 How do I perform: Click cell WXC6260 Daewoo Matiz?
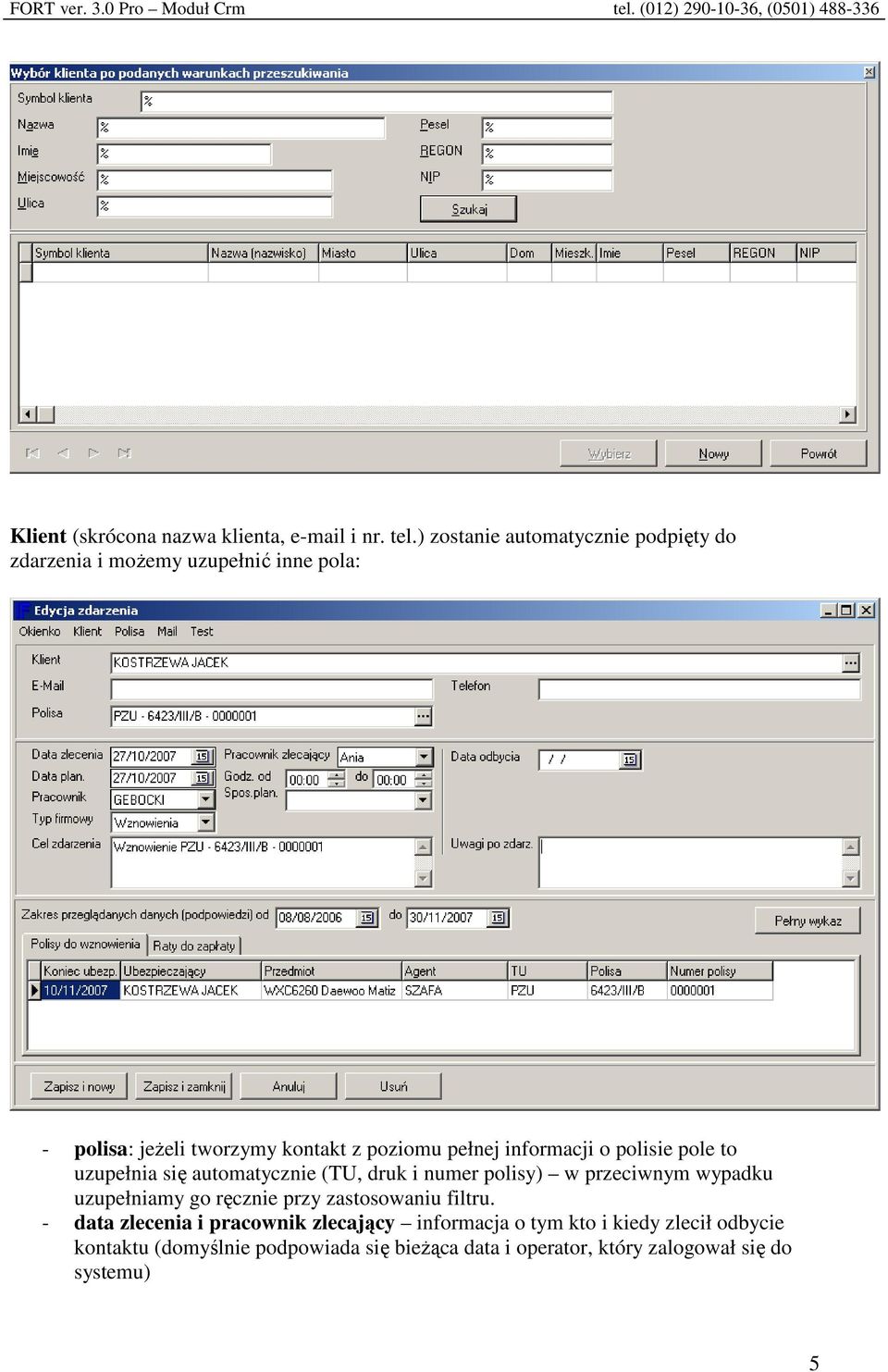[x=330, y=991]
